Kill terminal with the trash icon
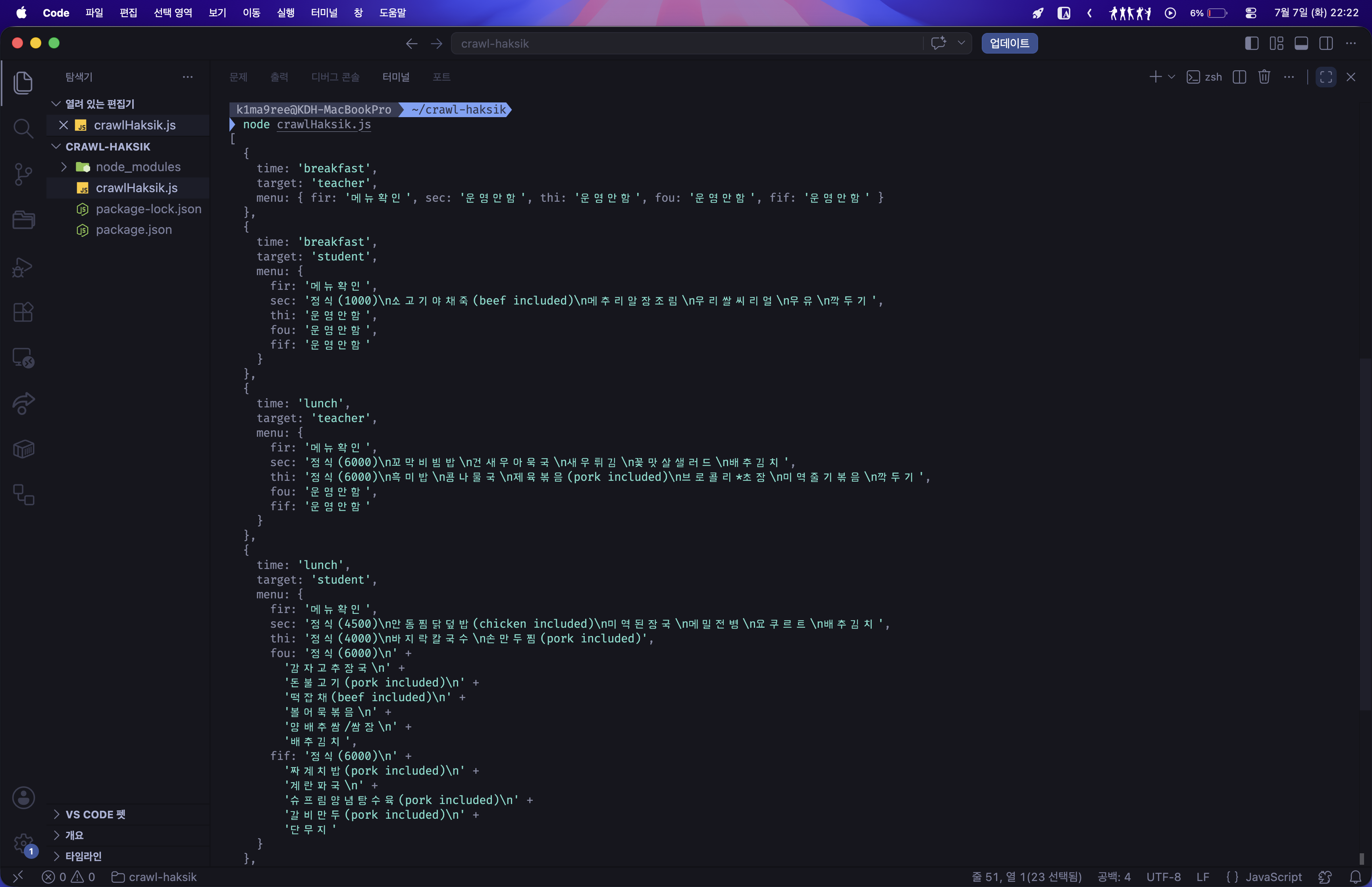1372x887 pixels. coord(1264,77)
